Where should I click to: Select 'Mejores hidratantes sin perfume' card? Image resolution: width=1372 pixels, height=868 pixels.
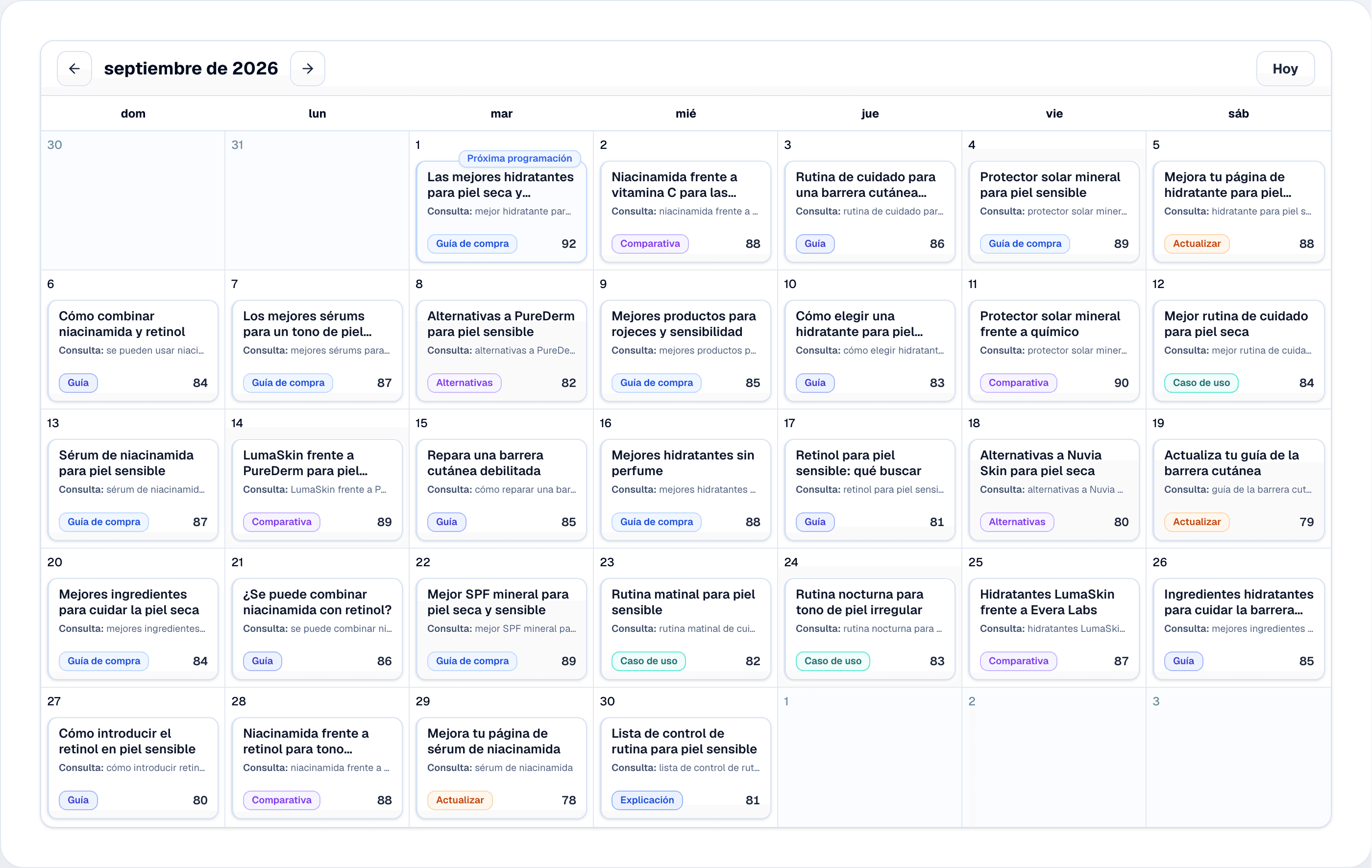tap(686, 489)
